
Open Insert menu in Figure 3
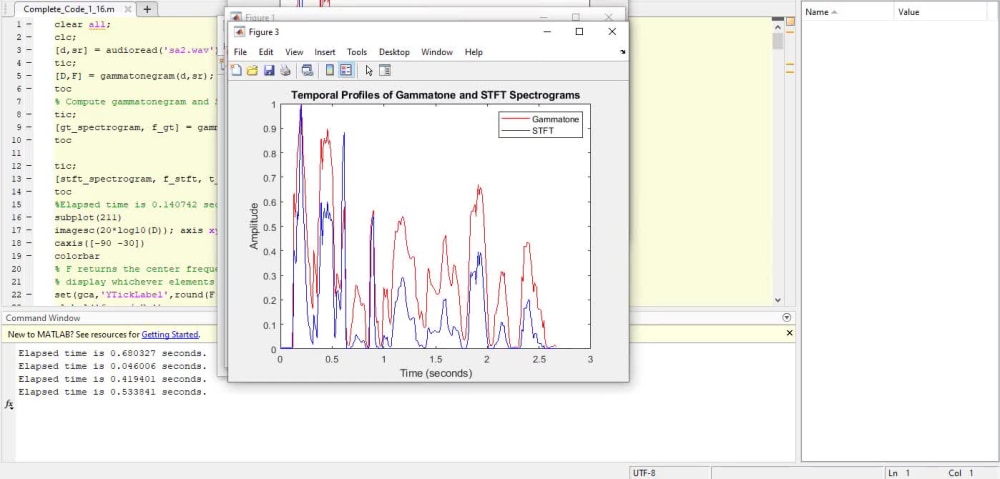pyautogui.click(x=325, y=52)
